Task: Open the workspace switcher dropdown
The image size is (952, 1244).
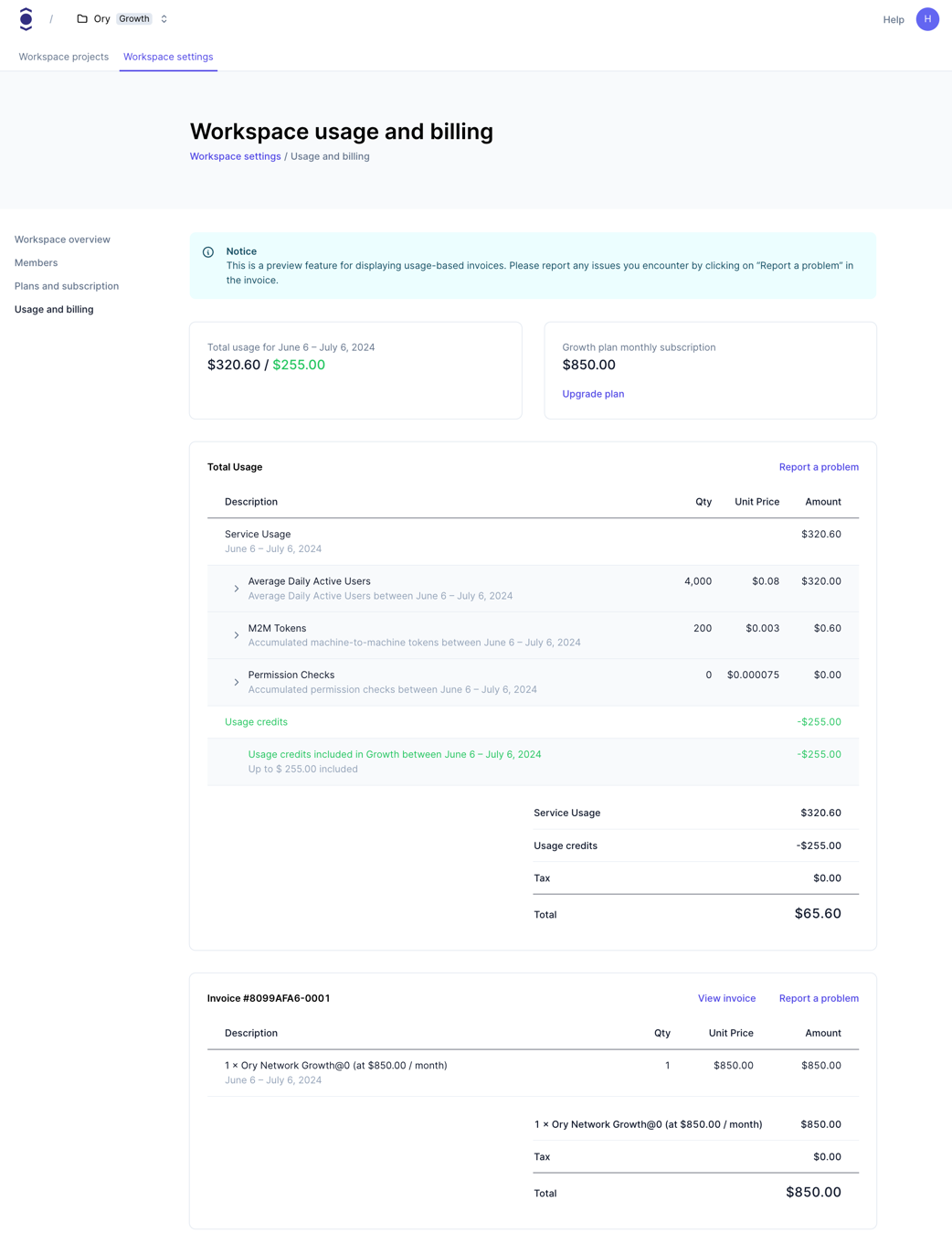Action: pos(163,18)
